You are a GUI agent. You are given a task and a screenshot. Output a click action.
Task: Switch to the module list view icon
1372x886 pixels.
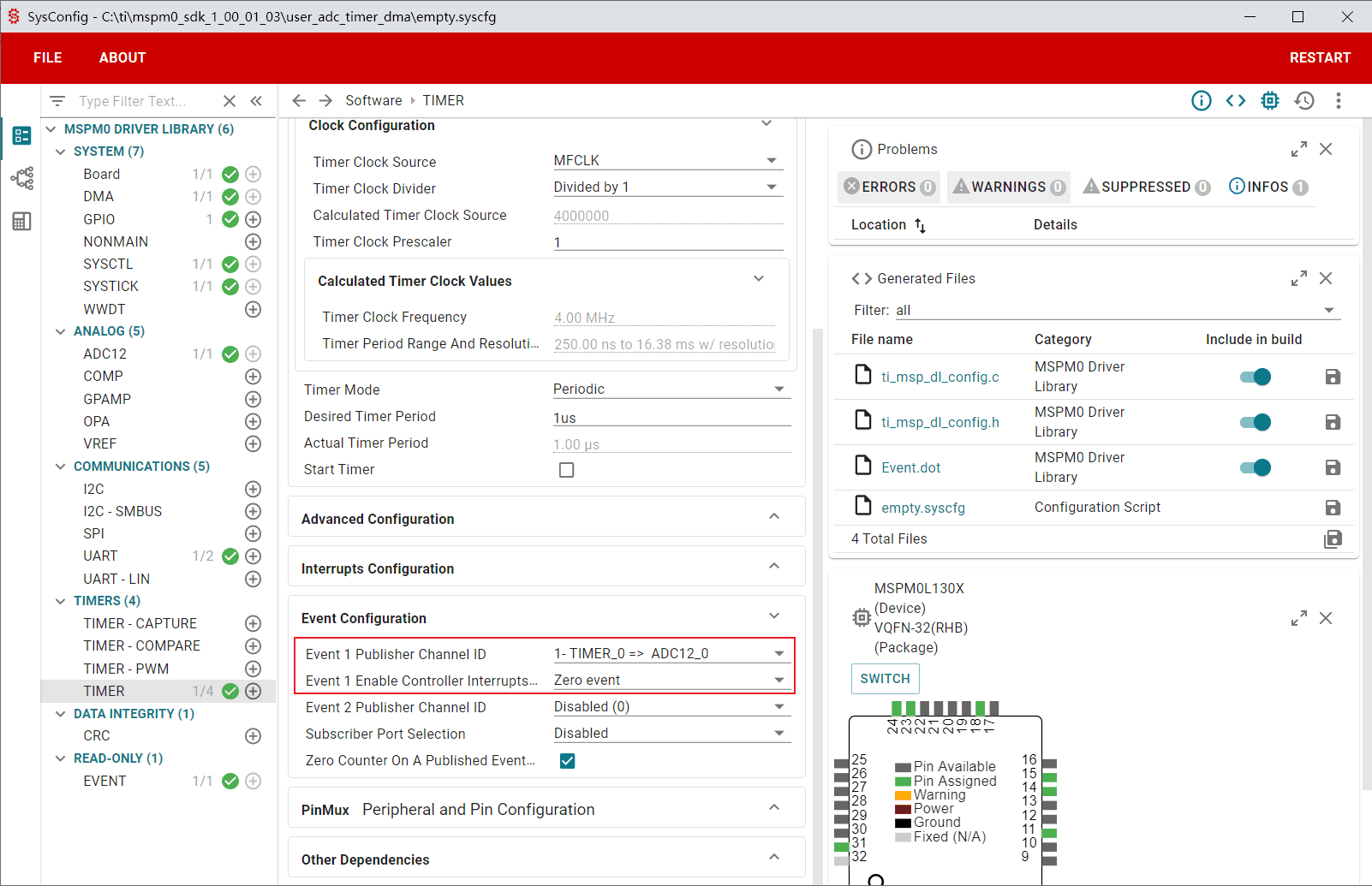[21, 135]
